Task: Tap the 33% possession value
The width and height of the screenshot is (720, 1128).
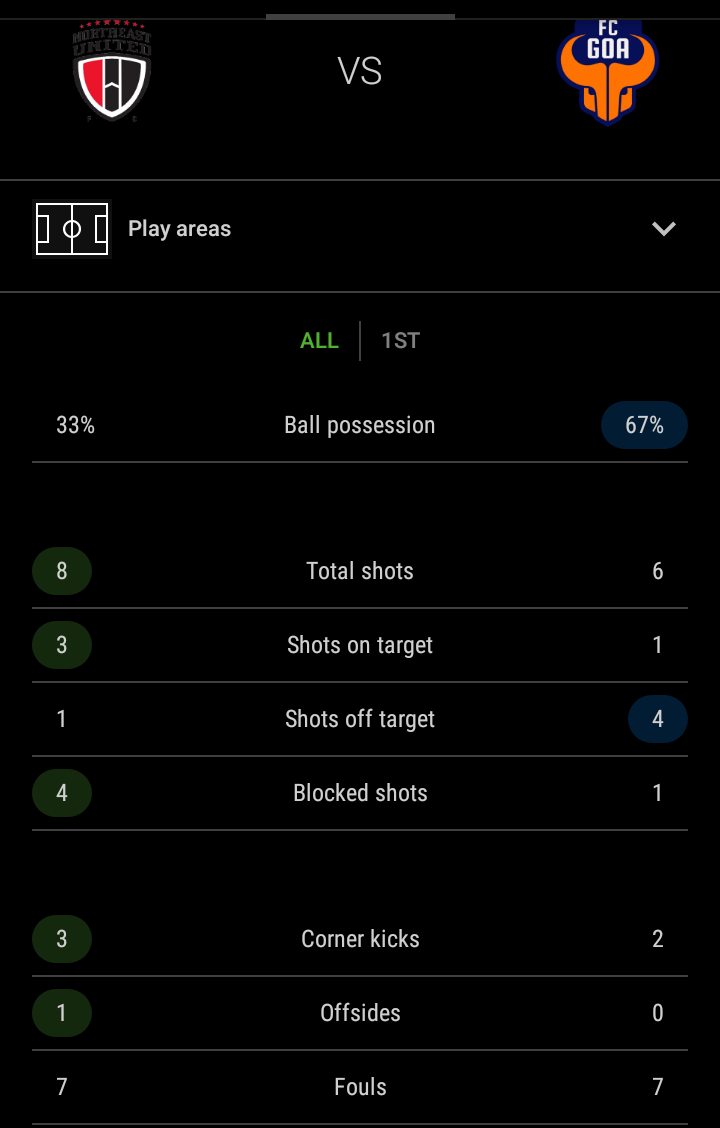Action: click(76, 425)
